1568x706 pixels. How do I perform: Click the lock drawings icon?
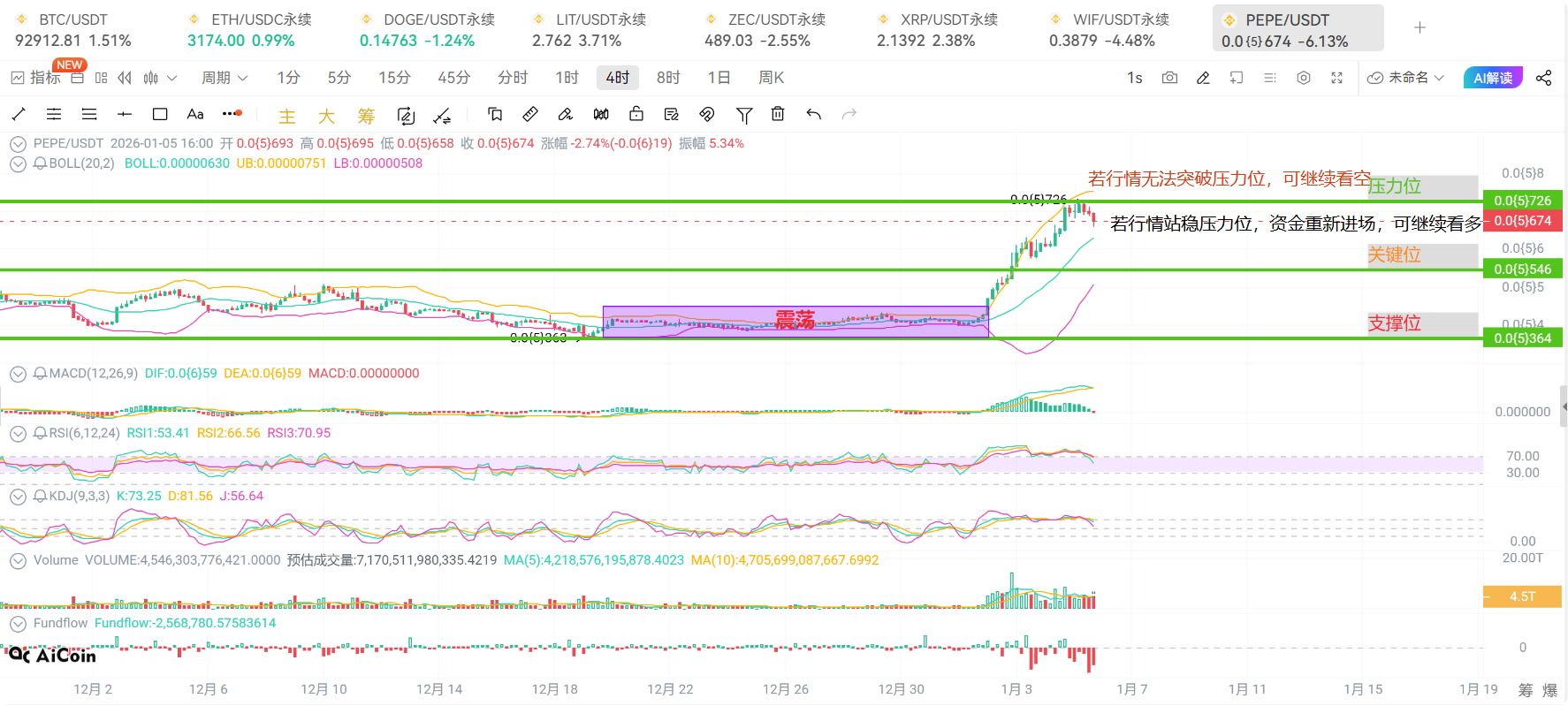point(636,114)
